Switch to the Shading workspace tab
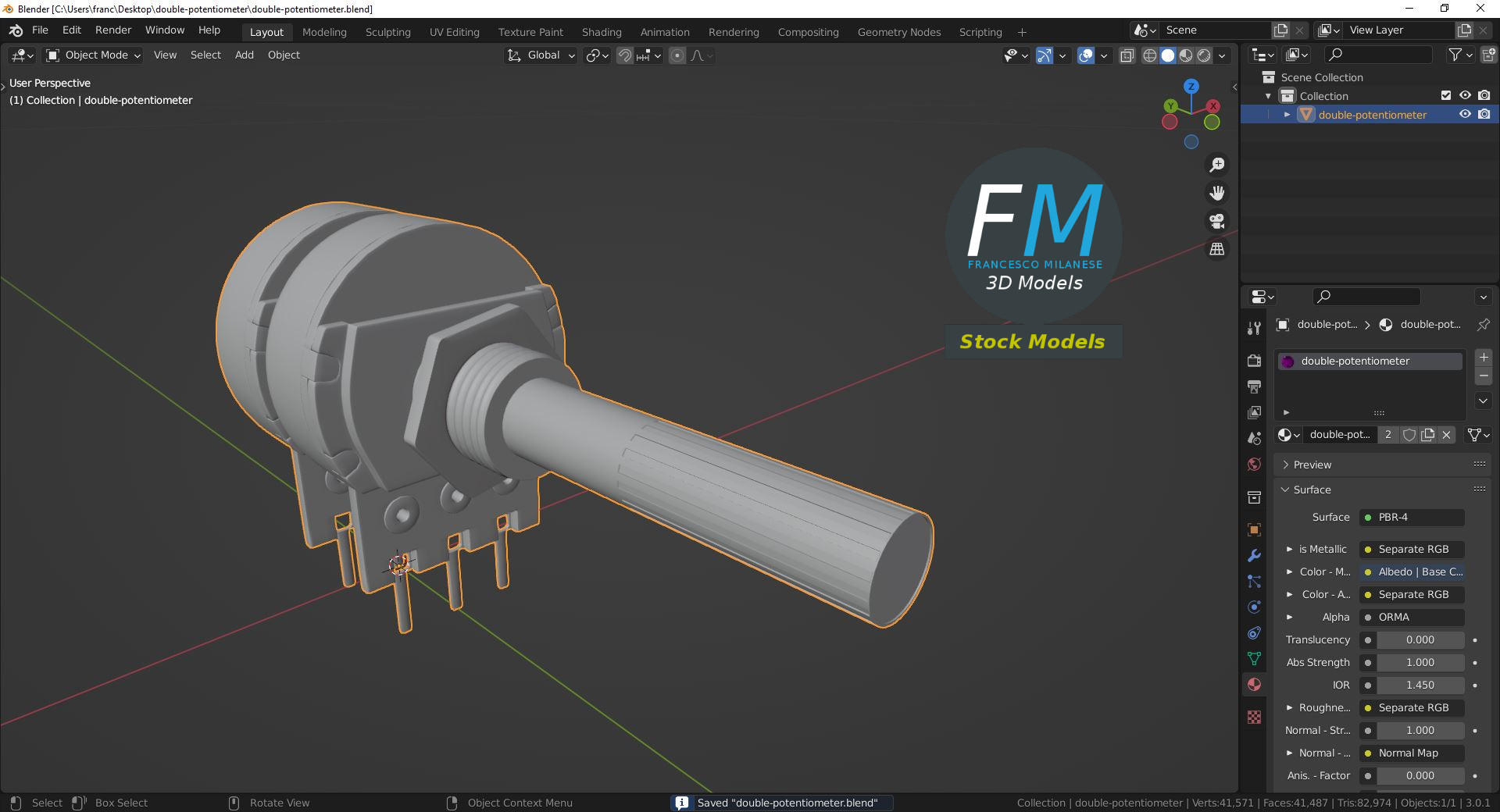 pos(602,32)
